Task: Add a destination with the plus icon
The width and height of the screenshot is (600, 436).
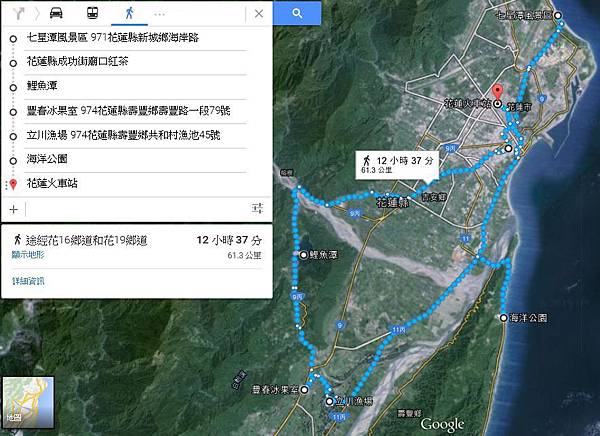Action: click(x=13, y=209)
